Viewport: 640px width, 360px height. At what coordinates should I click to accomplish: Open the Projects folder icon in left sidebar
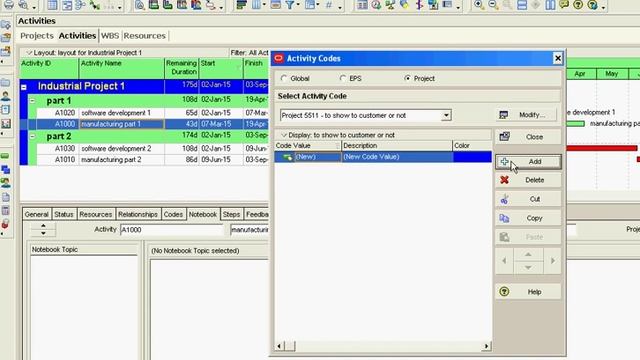[x=5, y=82]
